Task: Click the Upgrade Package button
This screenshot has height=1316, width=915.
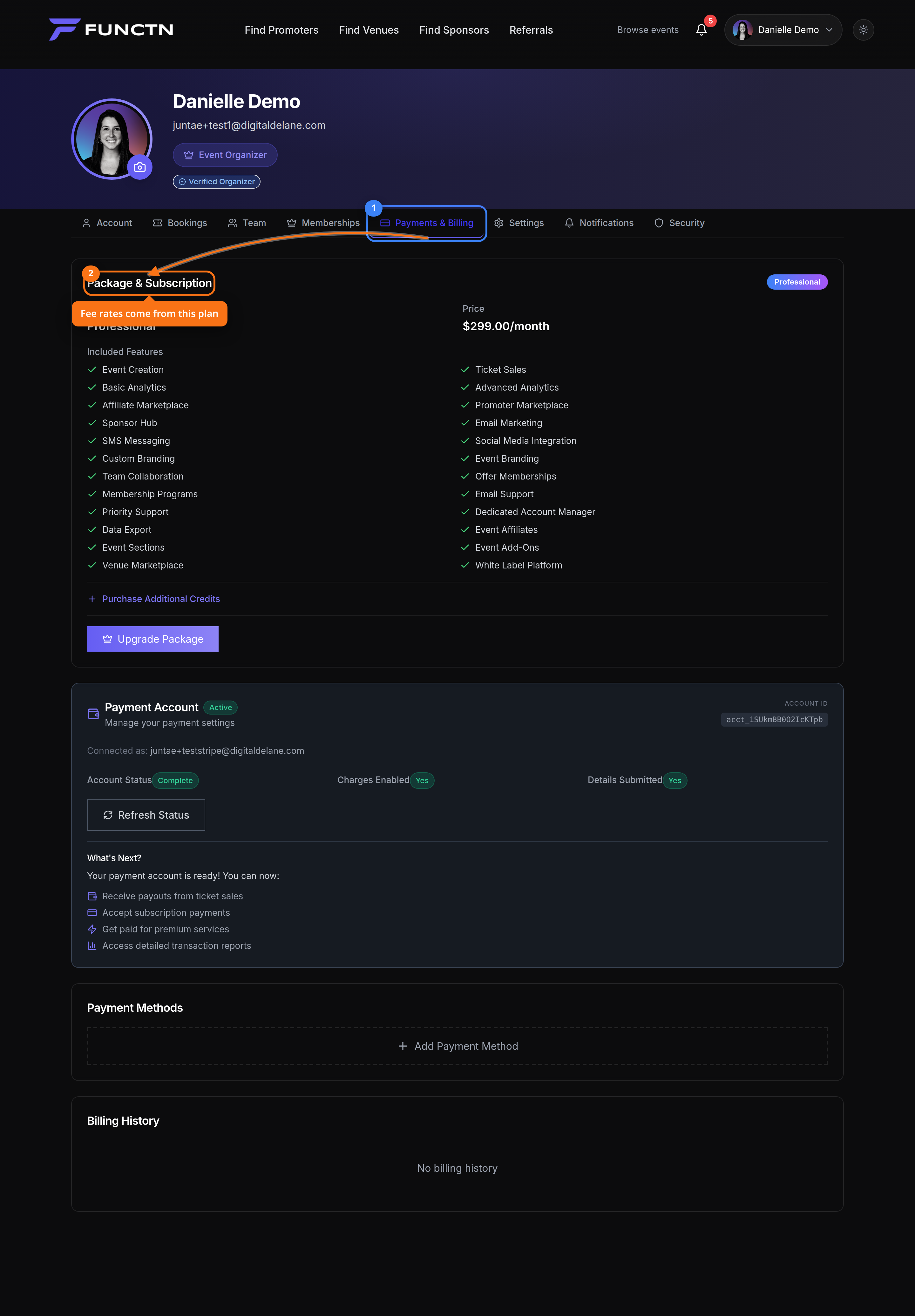Action: pyautogui.click(x=152, y=639)
